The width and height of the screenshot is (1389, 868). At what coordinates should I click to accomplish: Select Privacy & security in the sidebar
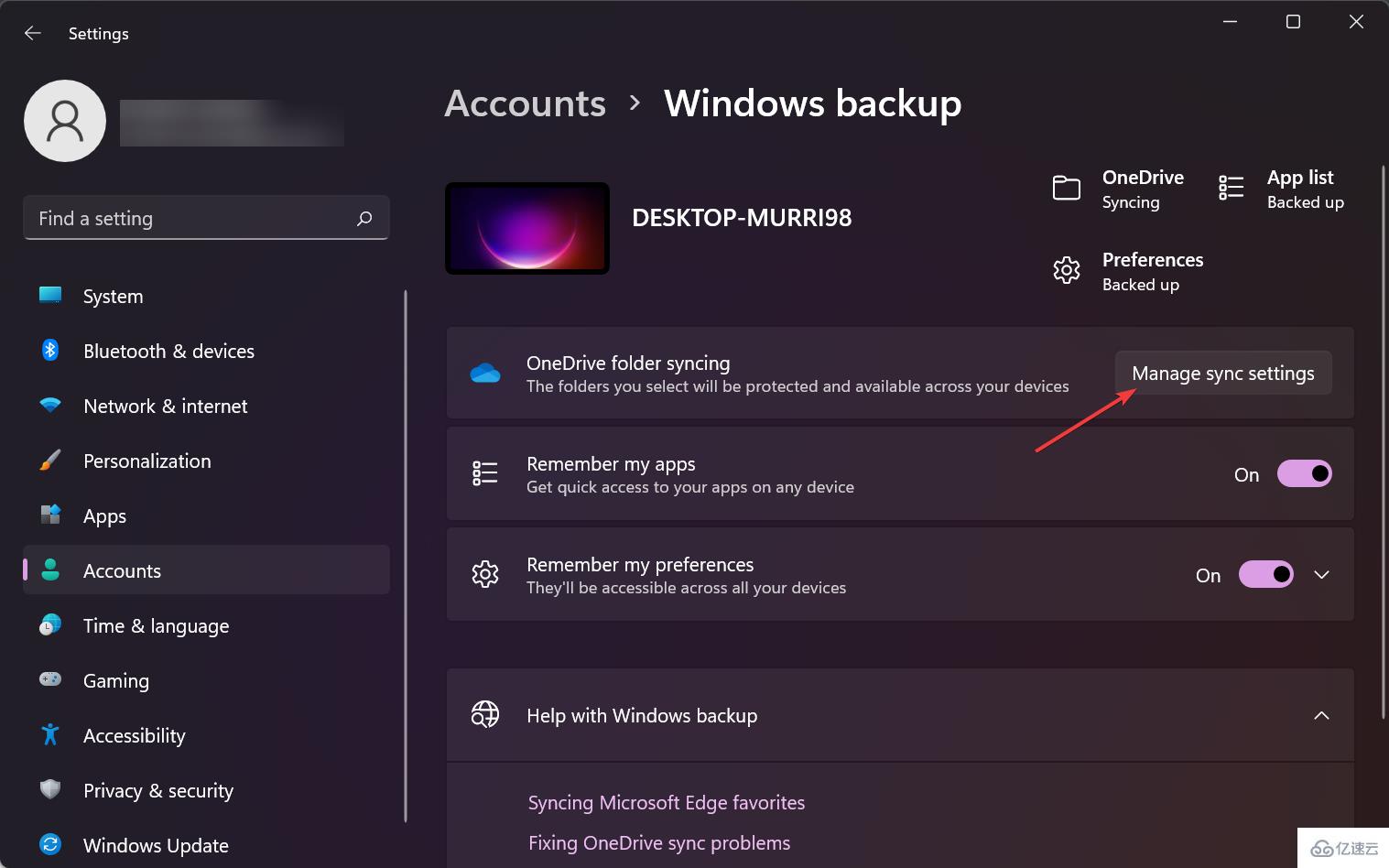tap(207, 790)
